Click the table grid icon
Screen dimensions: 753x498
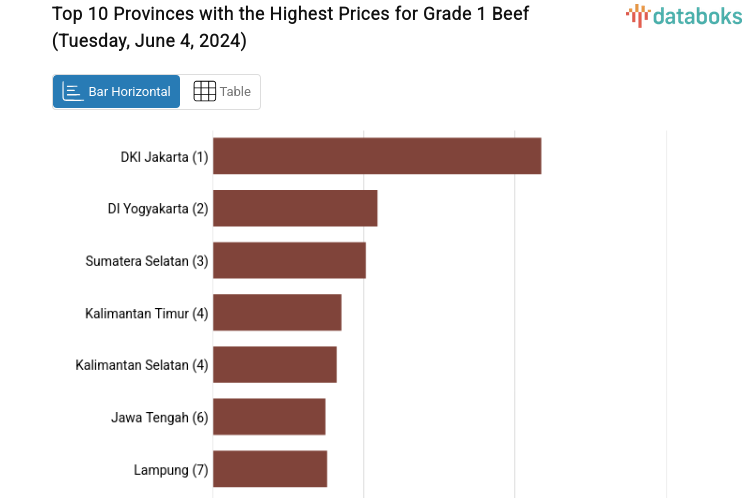[x=204, y=91]
